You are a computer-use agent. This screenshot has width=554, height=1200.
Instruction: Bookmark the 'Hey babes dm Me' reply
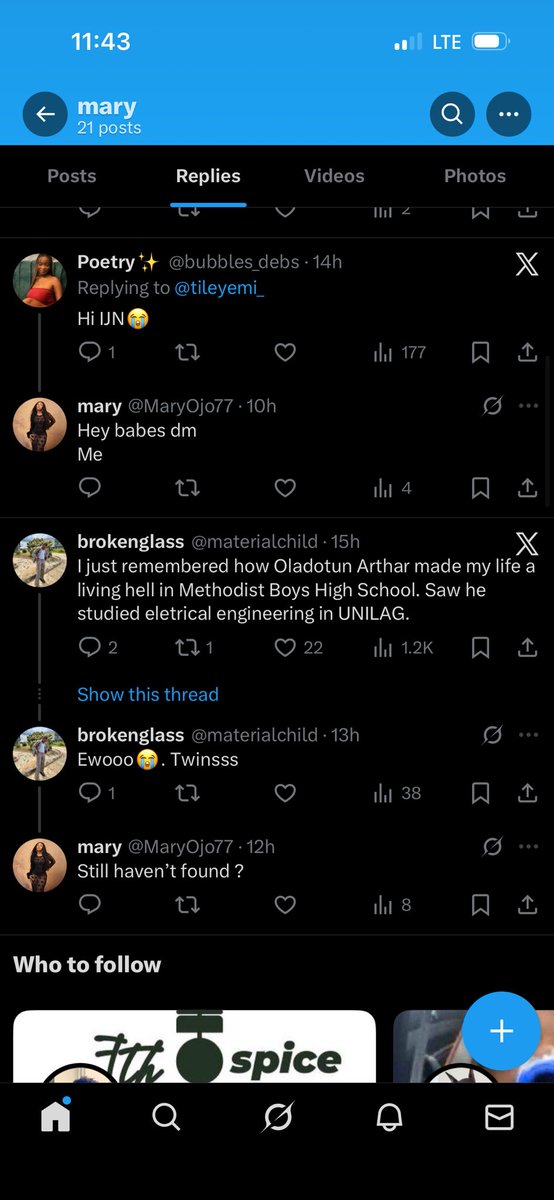[x=480, y=488]
